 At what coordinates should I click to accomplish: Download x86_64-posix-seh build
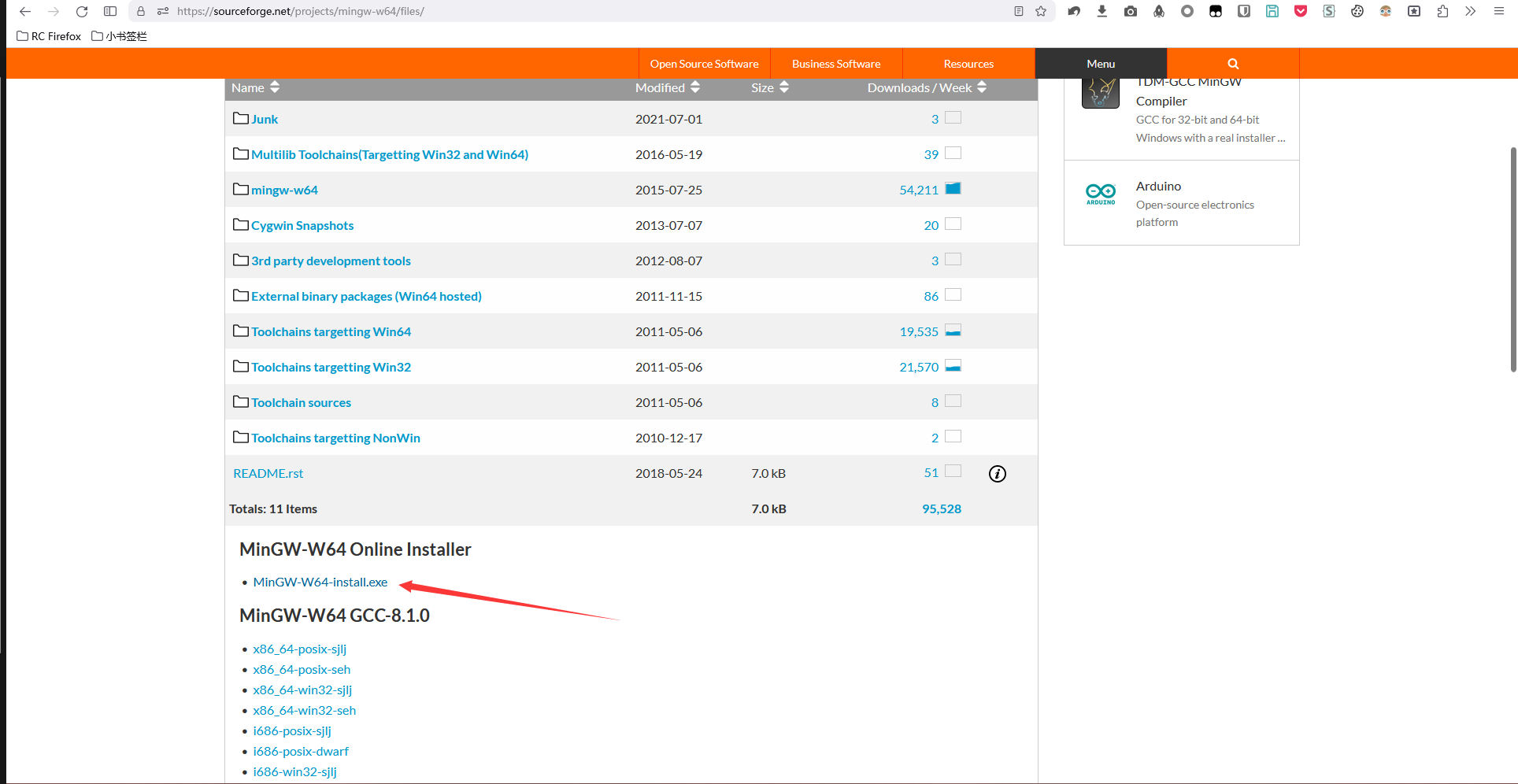pyautogui.click(x=302, y=670)
